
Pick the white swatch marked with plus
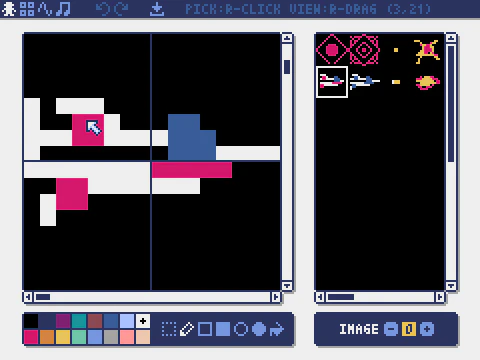tap(143, 321)
